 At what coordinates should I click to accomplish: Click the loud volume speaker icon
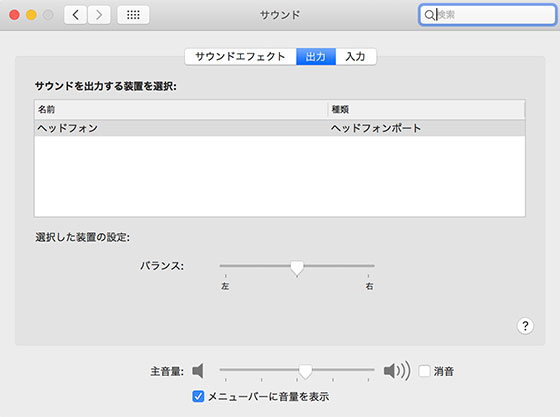point(397,371)
